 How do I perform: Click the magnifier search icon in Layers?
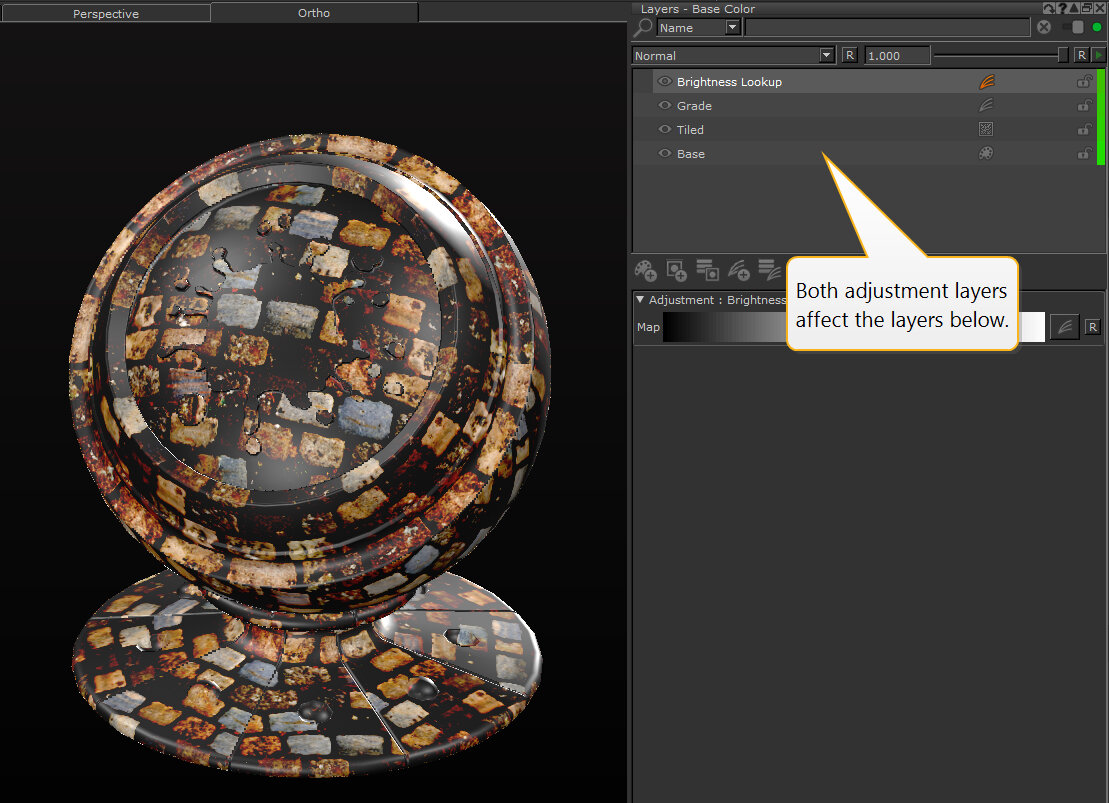pos(644,28)
